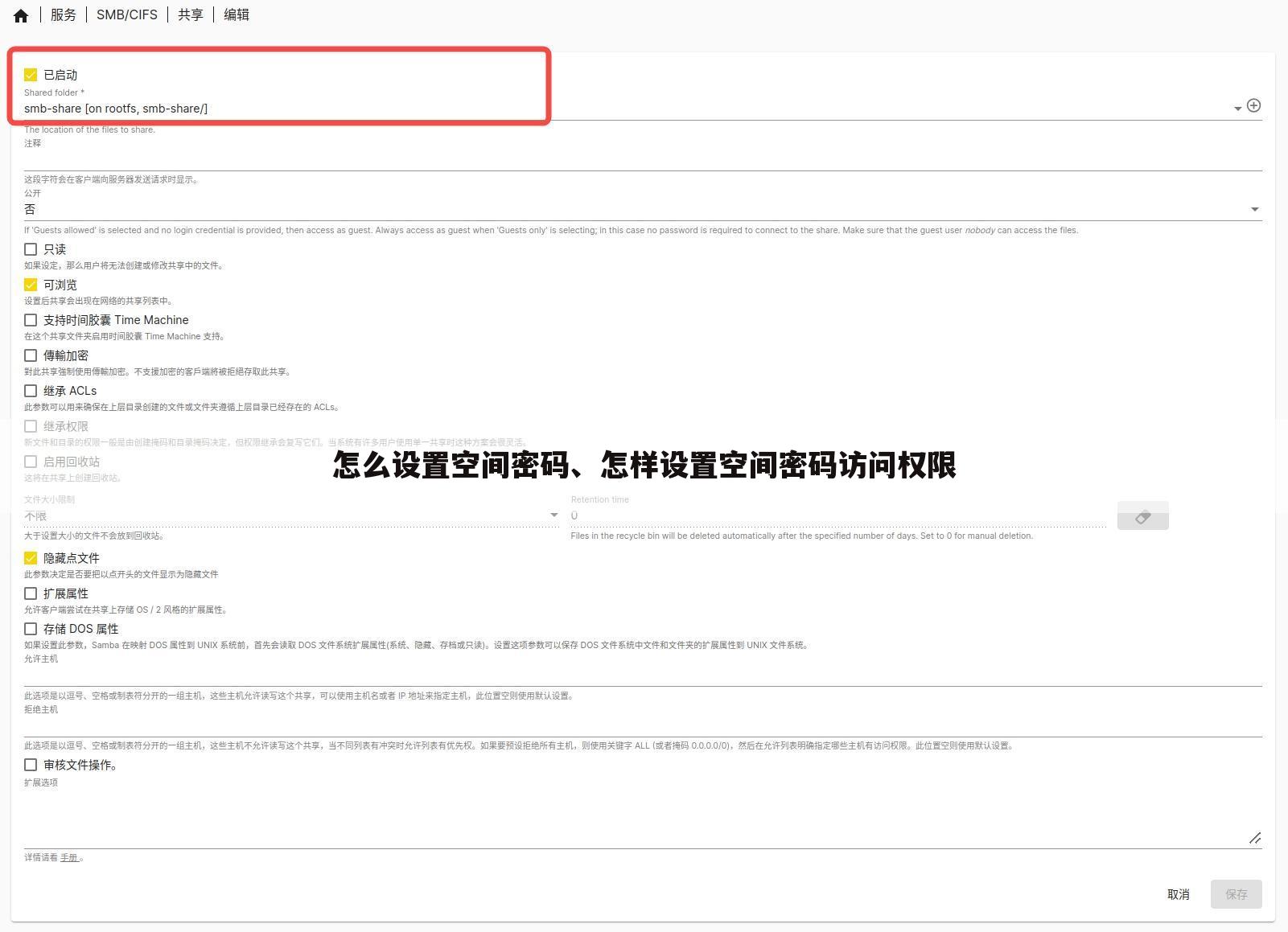Enable the 只读 checkbox
1288x932 pixels.
pyautogui.click(x=31, y=249)
